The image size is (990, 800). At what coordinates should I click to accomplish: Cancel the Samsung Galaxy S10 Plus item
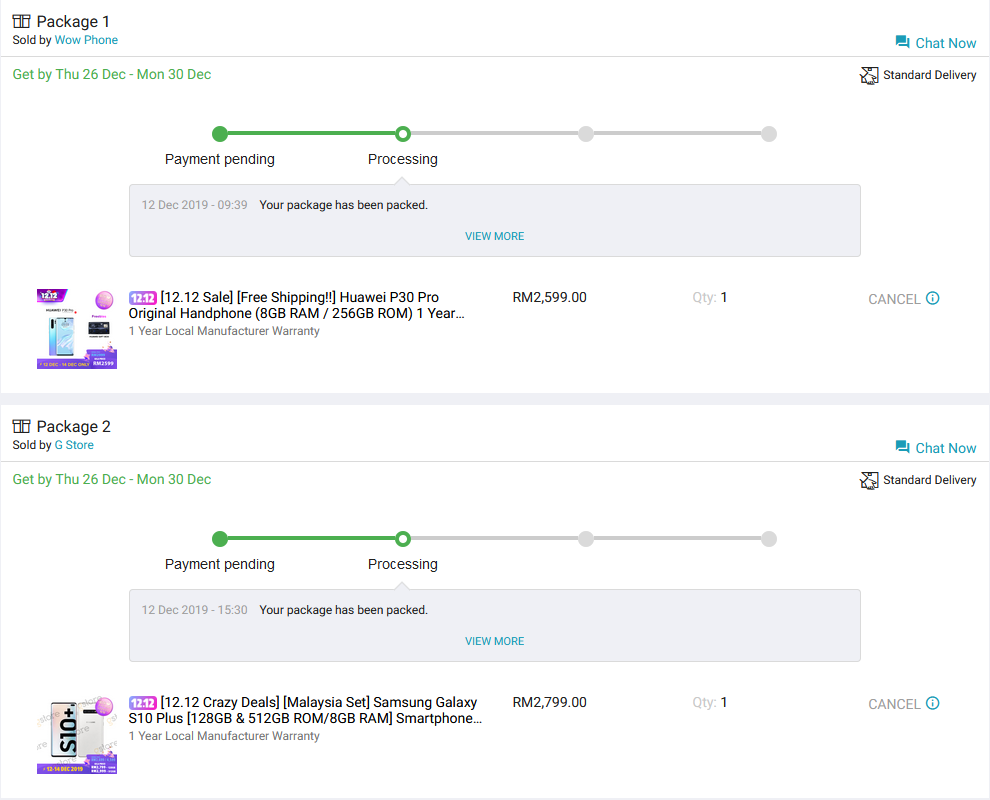[x=894, y=705]
